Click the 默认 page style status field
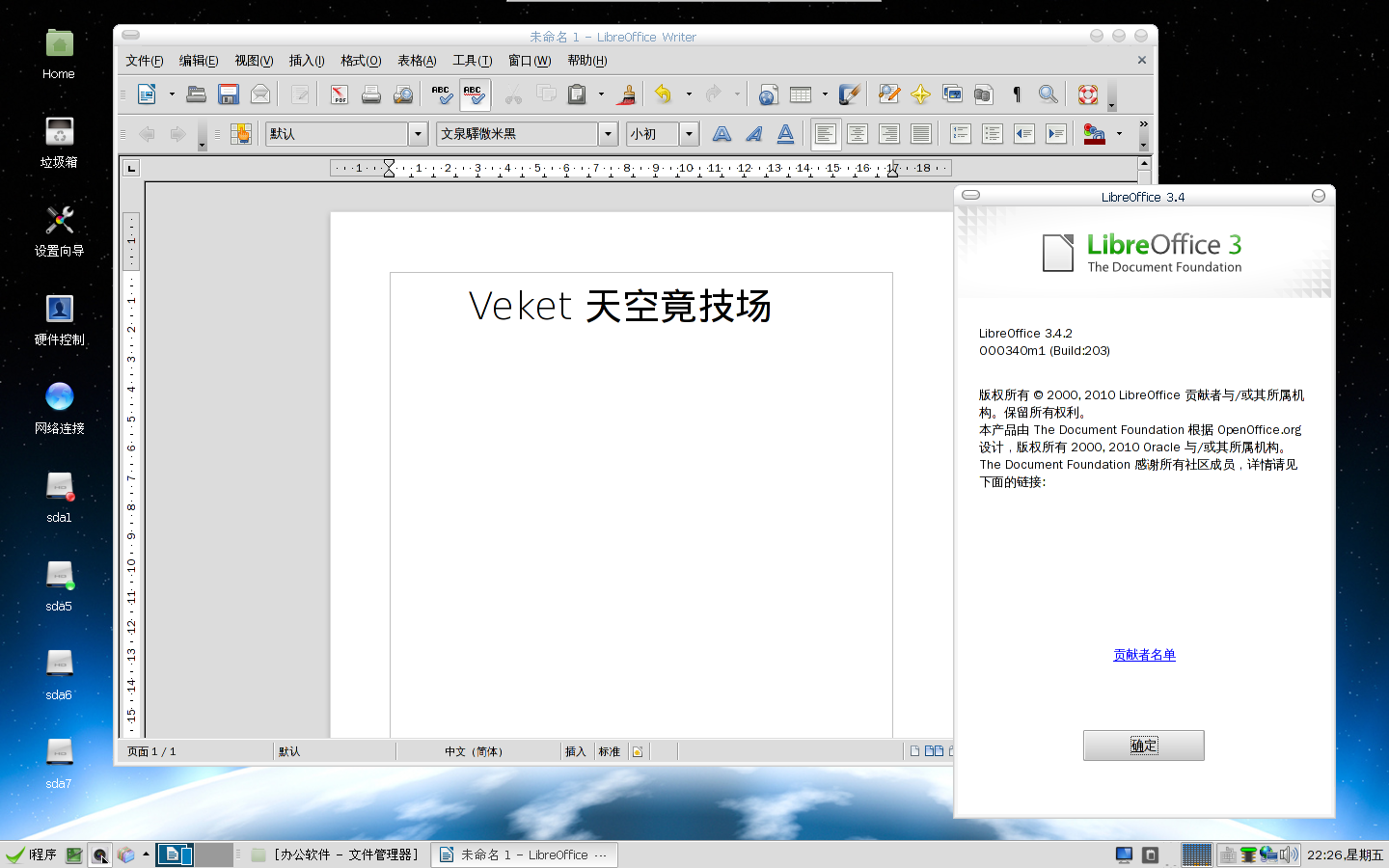1389x868 pixels. [x=334, y=751]
